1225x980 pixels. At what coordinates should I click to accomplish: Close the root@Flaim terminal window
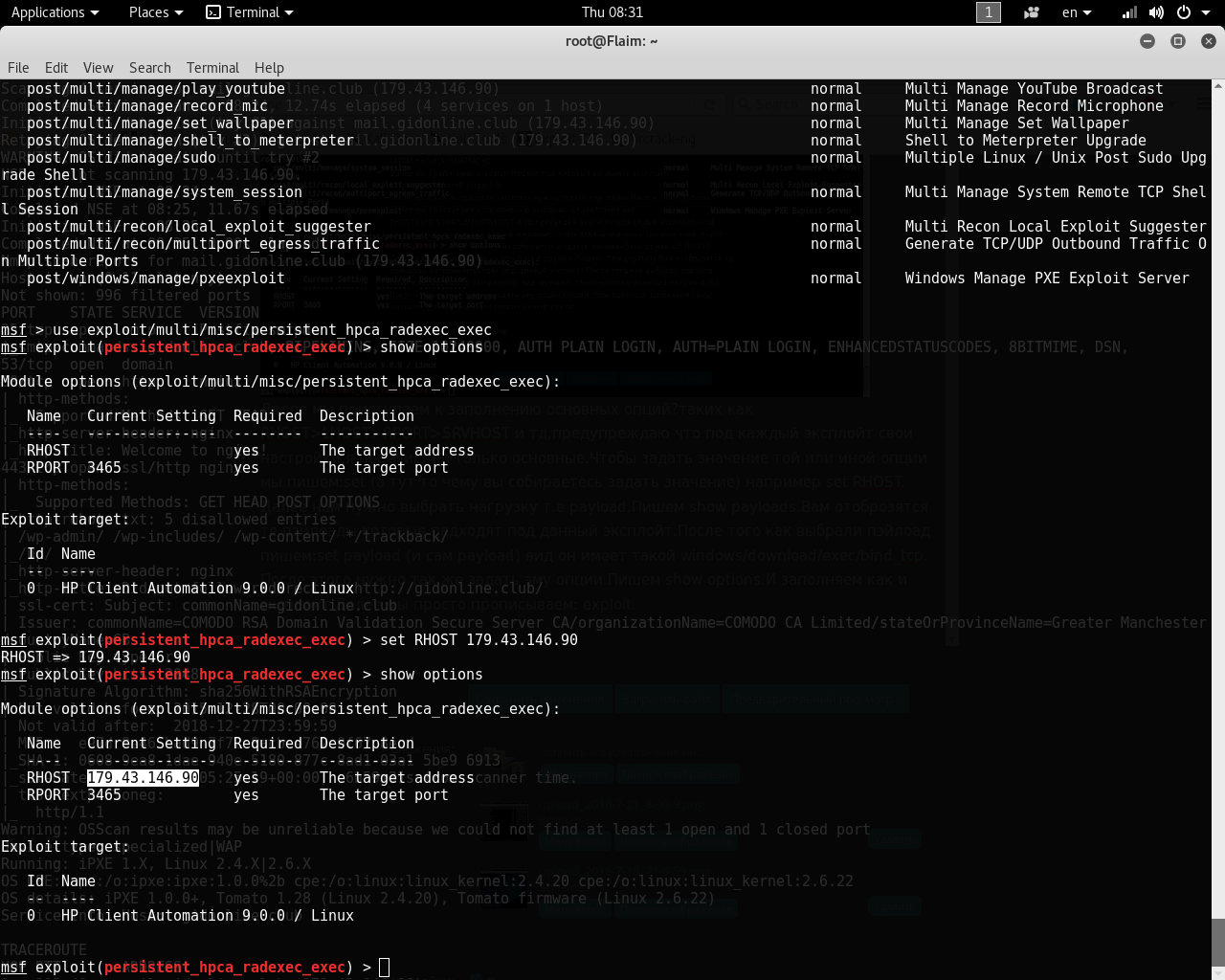[x=1208, y=41]
